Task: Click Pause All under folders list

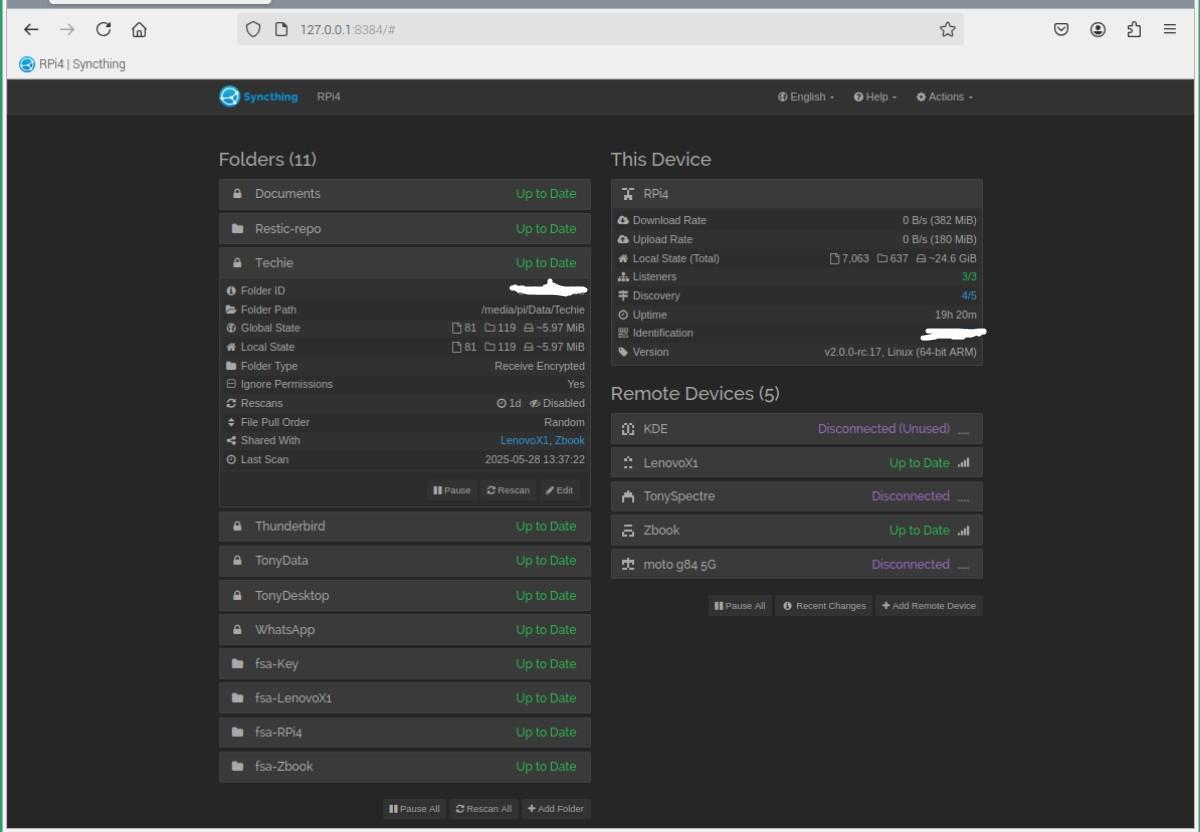Action: tap(414, 808)
